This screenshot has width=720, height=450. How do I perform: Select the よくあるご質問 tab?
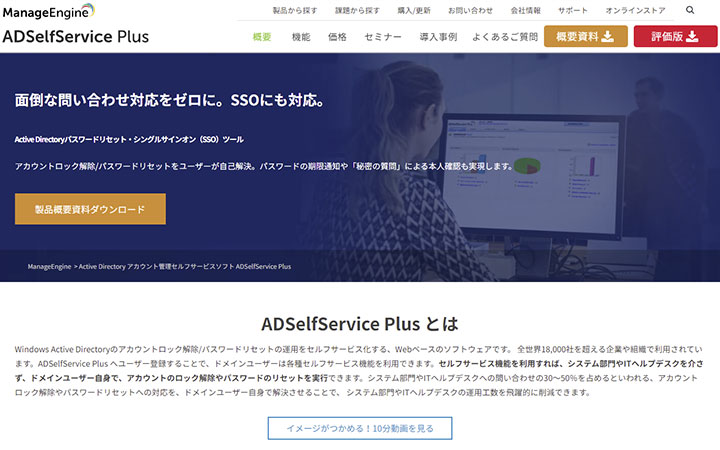tap(505, 37)
